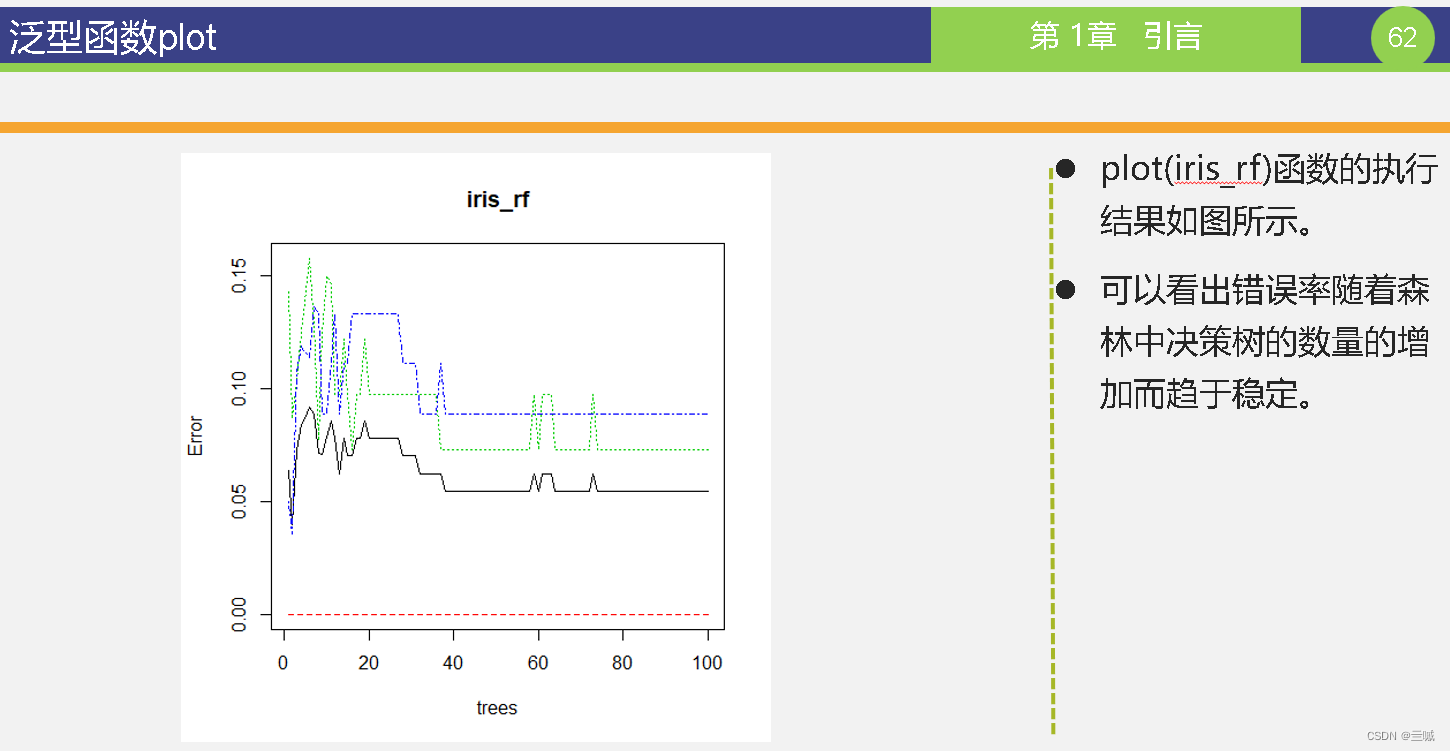The width and height of the screenshot is (1450, 751).
Task: Click the y-axis tick value 0.05
Action: (240, 501)
